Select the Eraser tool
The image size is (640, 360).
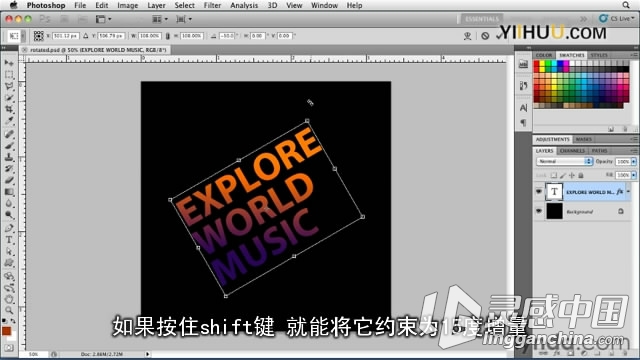[x=9, y=180]
